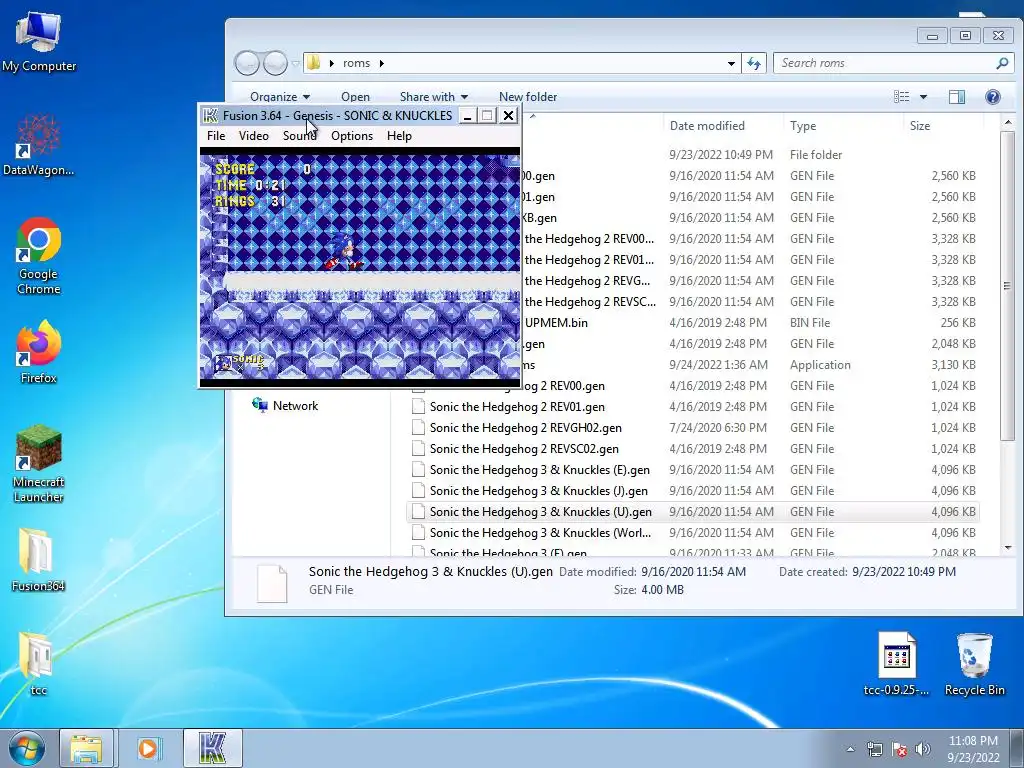This screenshot has width=1024, height=768.
Task: Open the Sound menu in Fusion
Action: pyautogui.click(x=300, y=136)
